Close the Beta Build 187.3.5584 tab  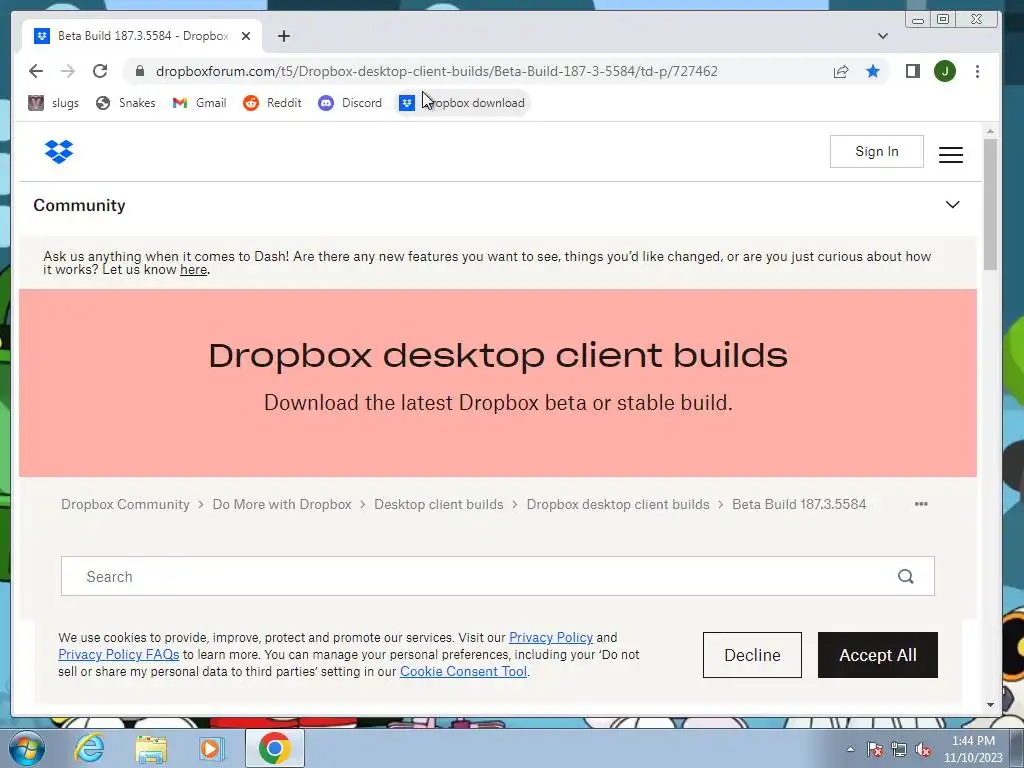pyautogui.click(x=246, y=36)
